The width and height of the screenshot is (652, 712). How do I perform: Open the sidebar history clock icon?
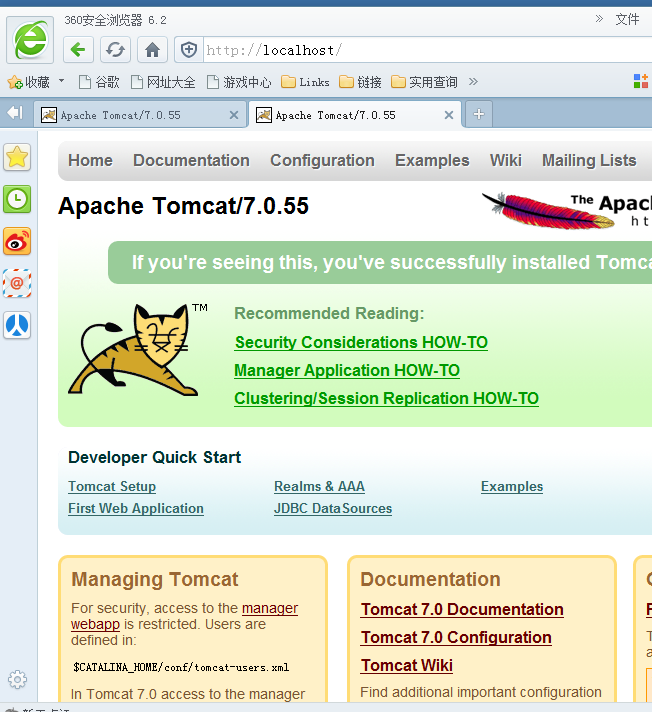tap(17, 199)
